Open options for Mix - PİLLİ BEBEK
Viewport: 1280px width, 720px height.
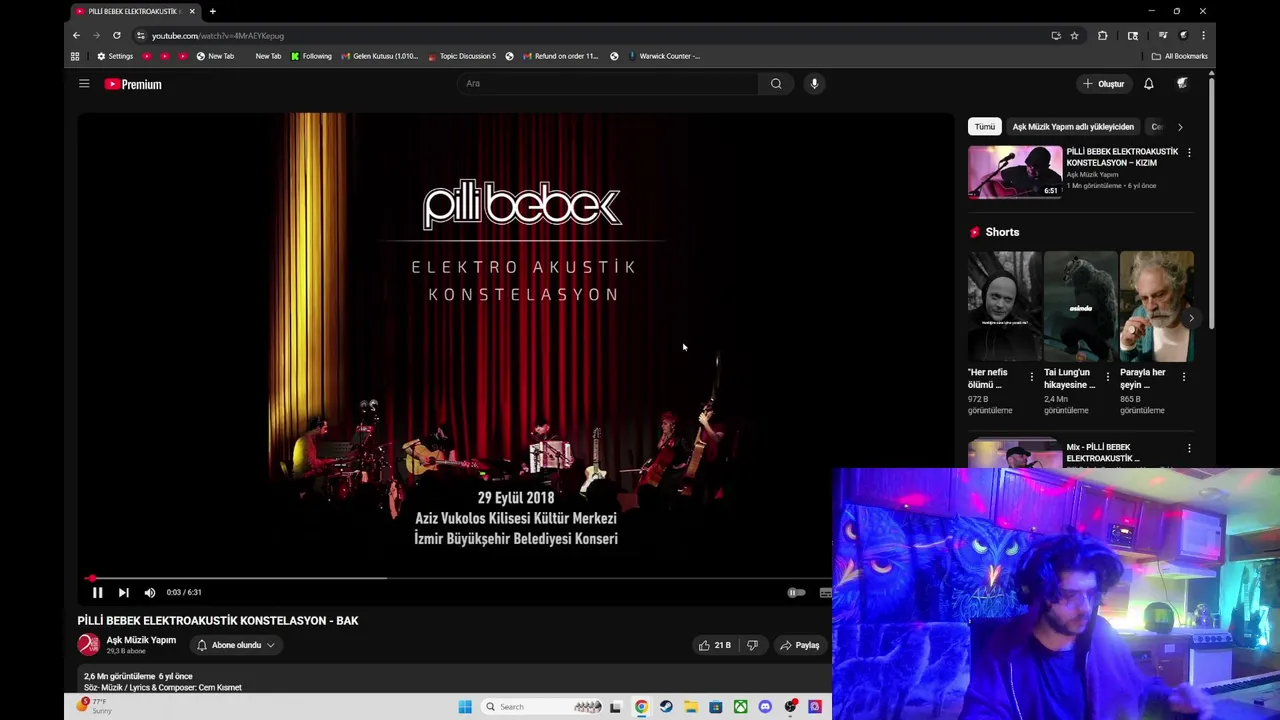coord(1189,449)
